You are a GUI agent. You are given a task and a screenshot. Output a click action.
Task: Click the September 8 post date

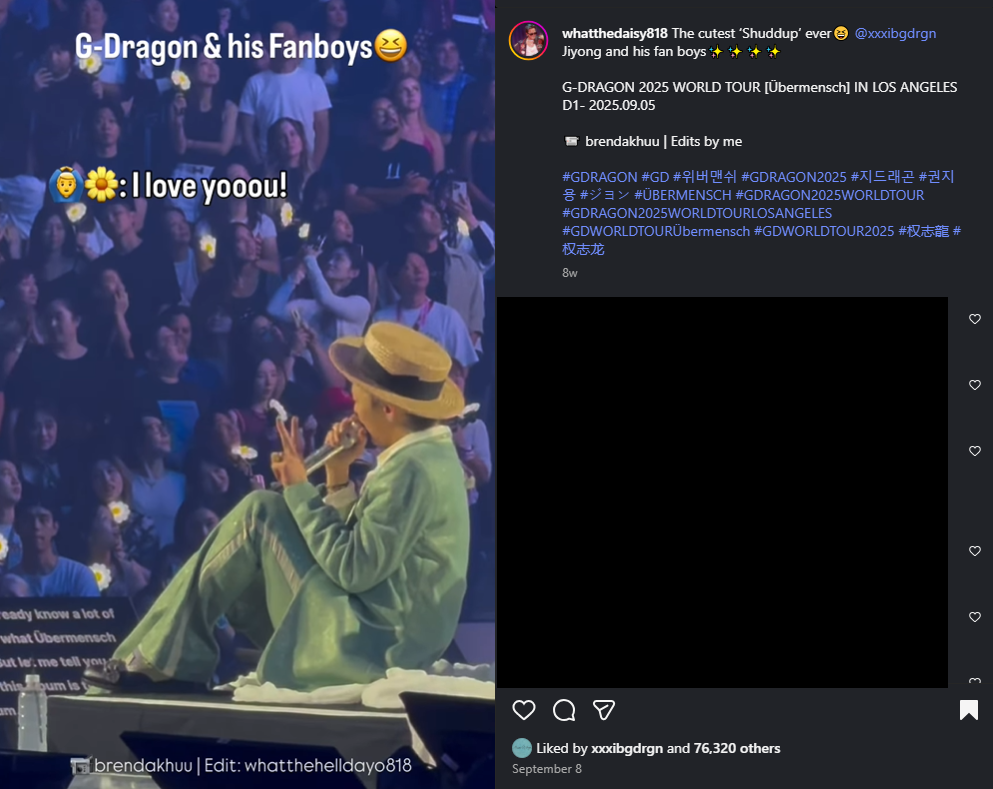(547, 769)
